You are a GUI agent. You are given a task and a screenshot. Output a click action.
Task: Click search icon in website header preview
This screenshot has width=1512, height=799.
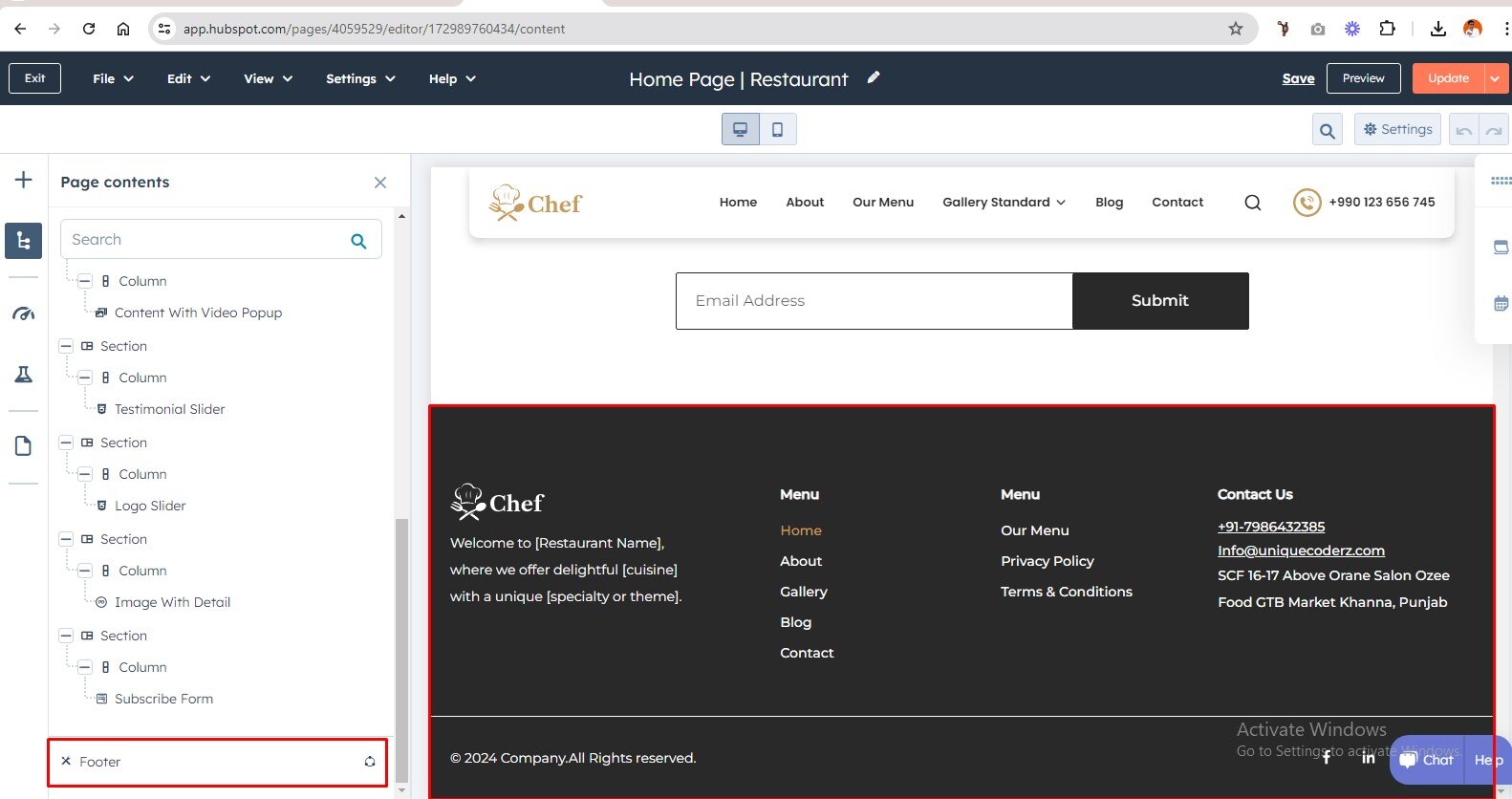click(x=1252, y=203)
